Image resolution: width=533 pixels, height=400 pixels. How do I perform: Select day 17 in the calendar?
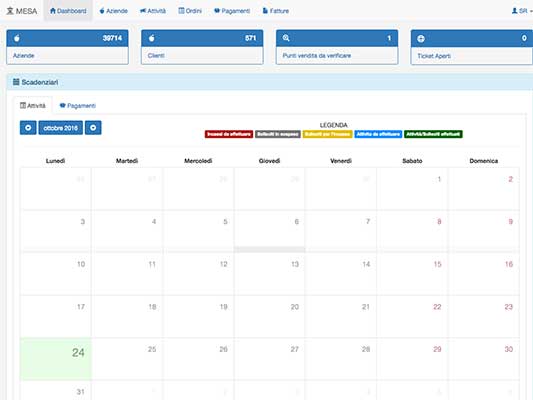(81, 307)
